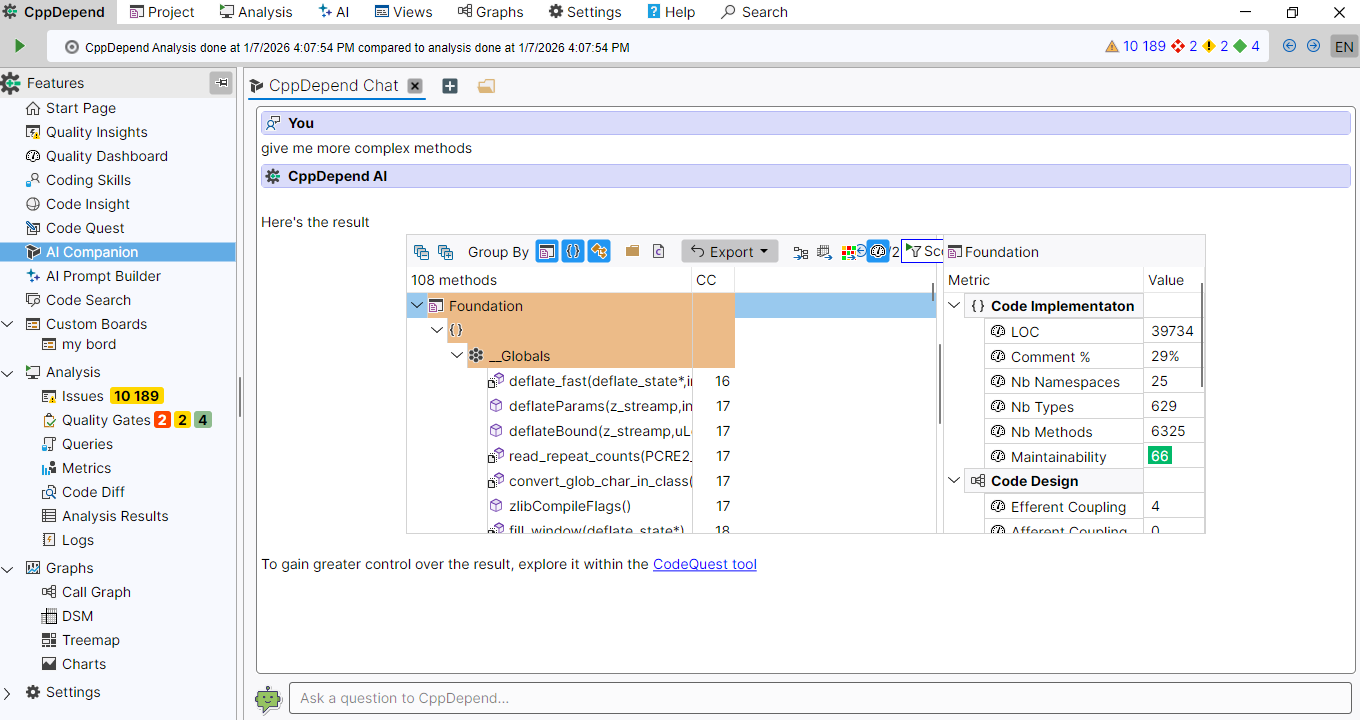1360x720 pixels.
Task: Close the CppDepend Chat tab
Action: 415,86
